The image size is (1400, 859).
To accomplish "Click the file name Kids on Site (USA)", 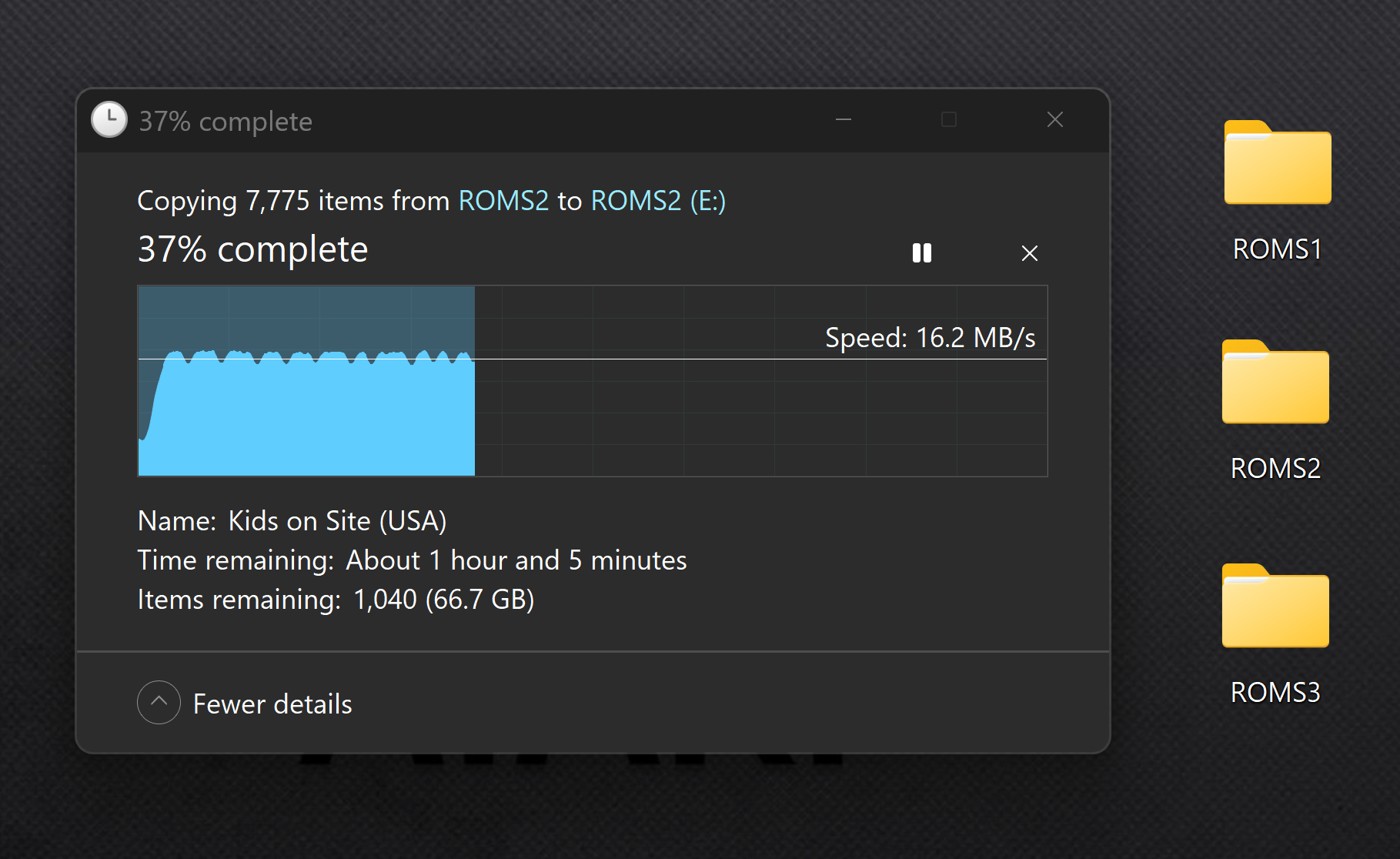I will pyautogui.click(x=337, y=521).
